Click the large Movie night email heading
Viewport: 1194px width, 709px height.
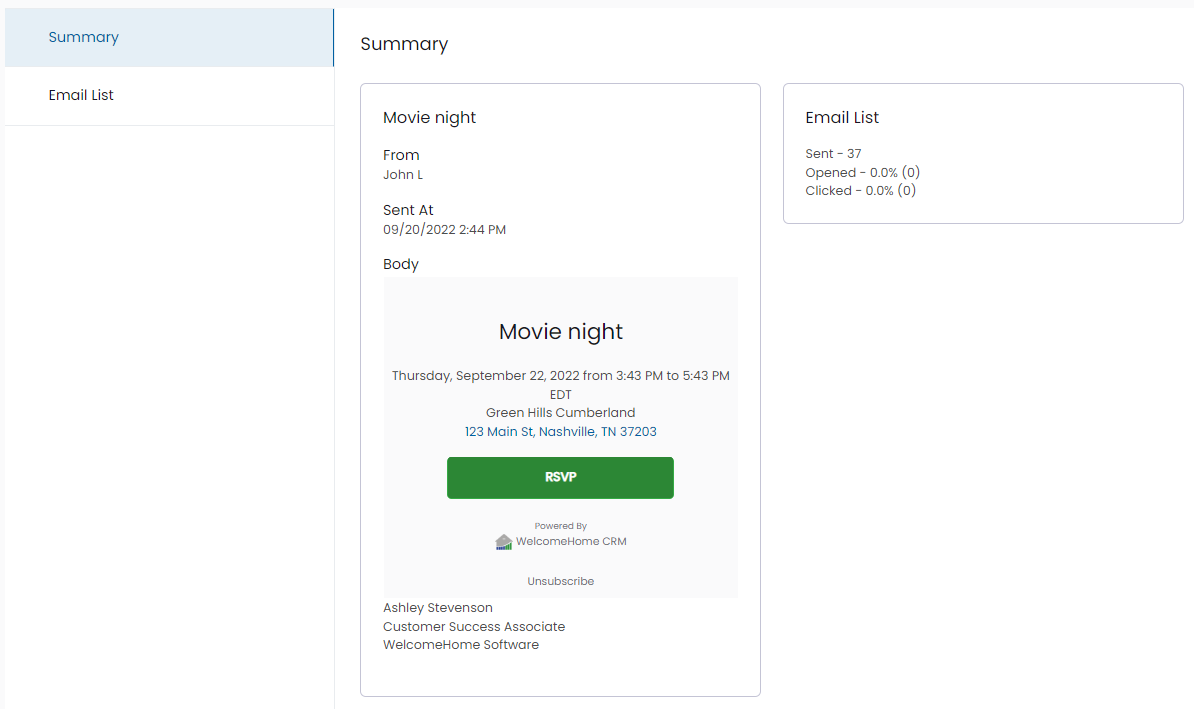pyautogui.click(x=560, y=331)
